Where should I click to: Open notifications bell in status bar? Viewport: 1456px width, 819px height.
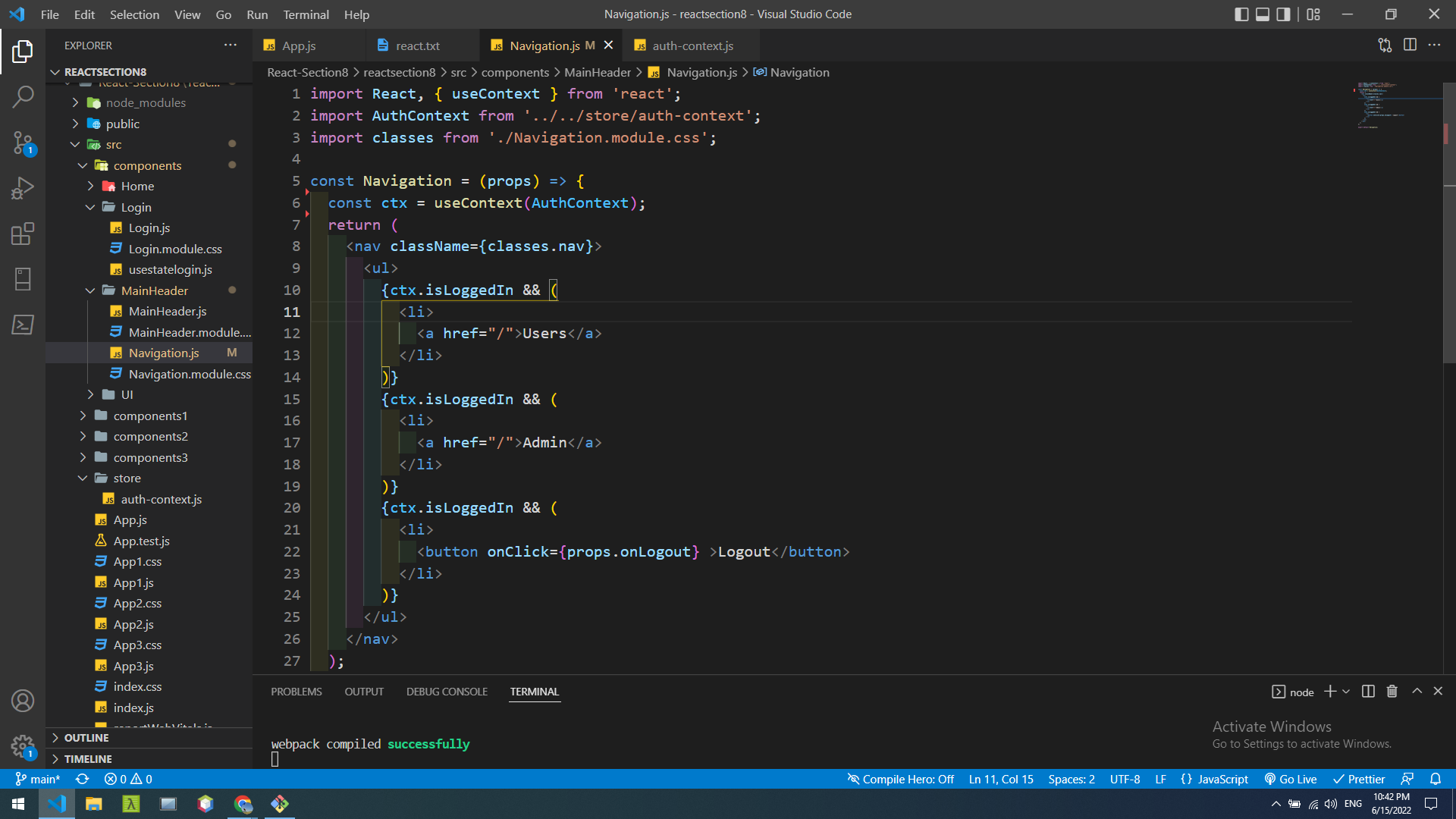[x=1435, y=779]
